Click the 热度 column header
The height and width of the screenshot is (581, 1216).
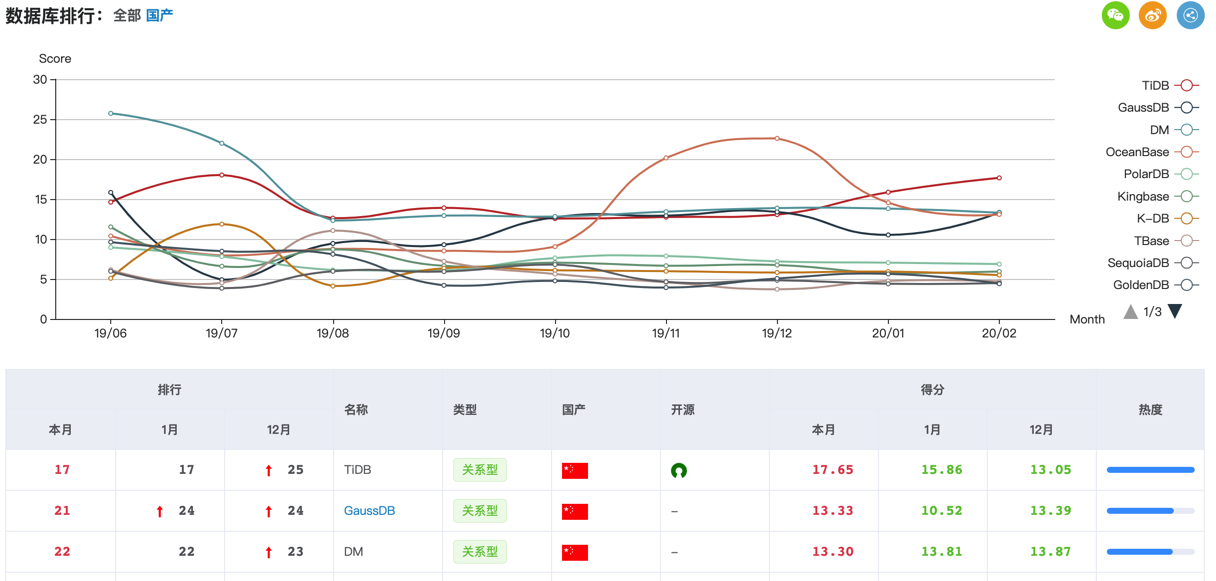1150,410
